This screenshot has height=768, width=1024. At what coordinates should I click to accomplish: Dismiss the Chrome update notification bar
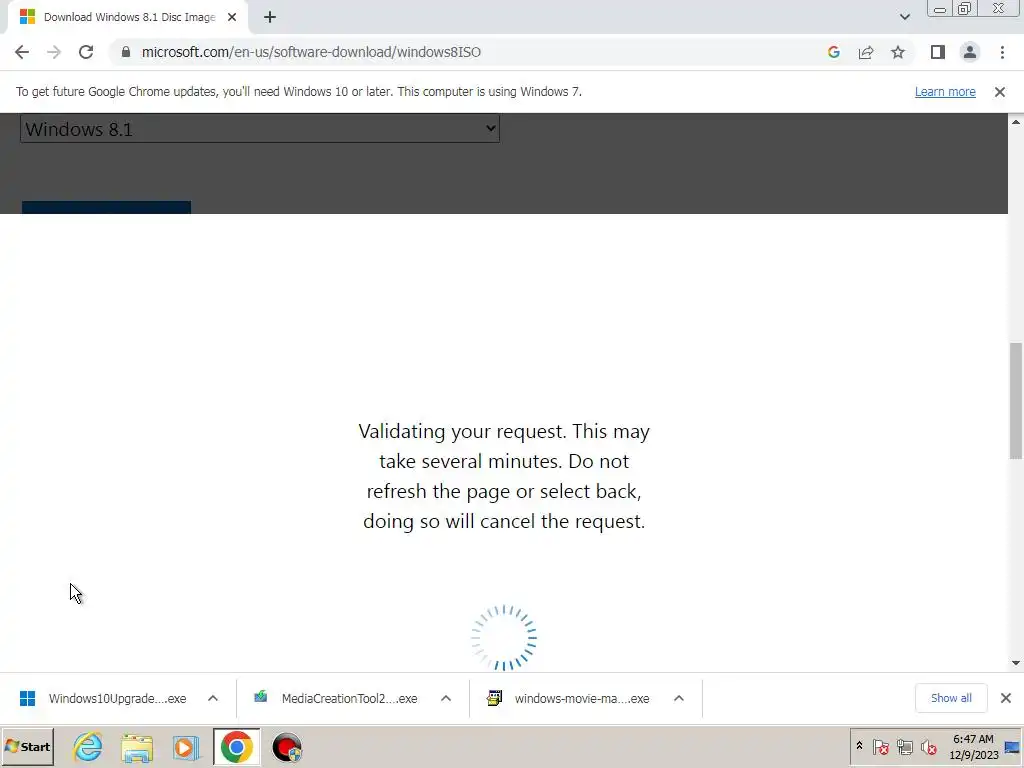999,92
